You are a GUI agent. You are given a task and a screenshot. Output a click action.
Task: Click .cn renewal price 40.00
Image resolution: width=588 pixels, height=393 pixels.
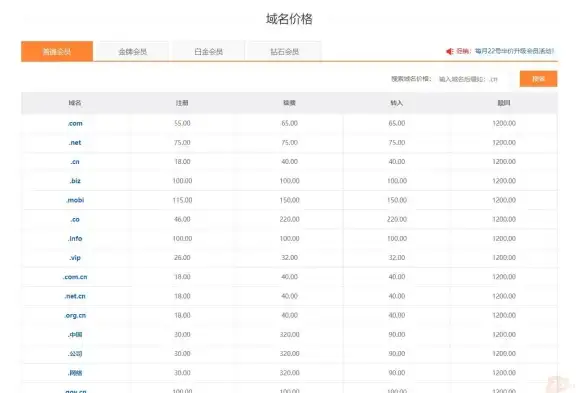[x=290, y=162]
